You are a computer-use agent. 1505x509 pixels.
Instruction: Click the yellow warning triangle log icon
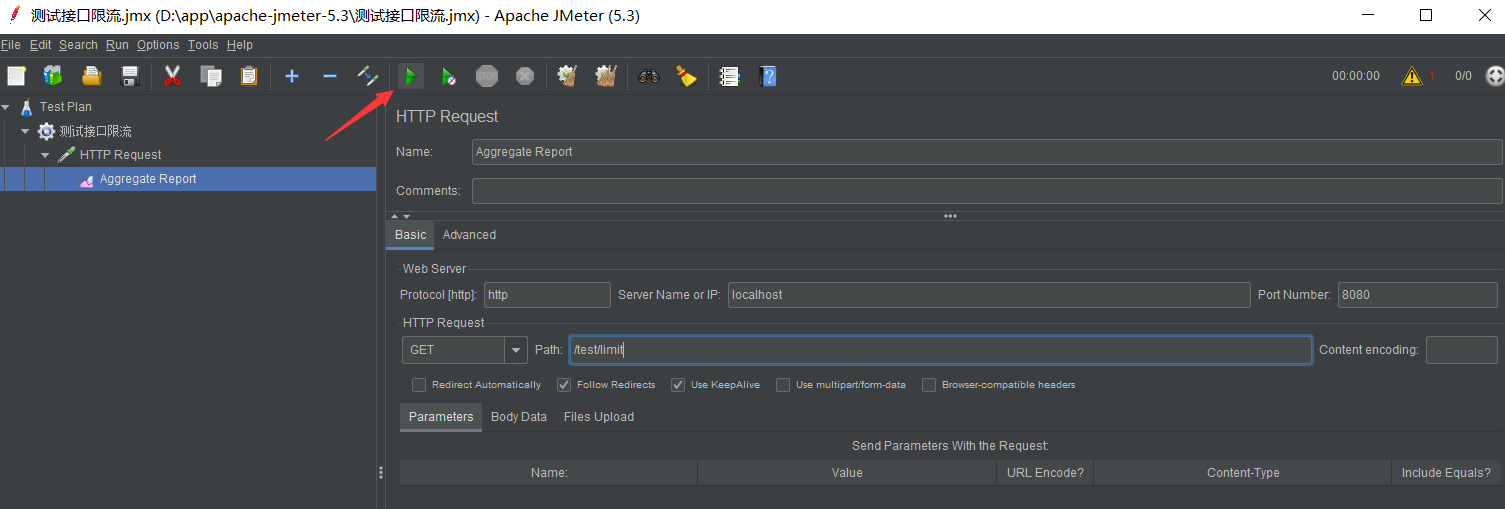click(1412, 76)
